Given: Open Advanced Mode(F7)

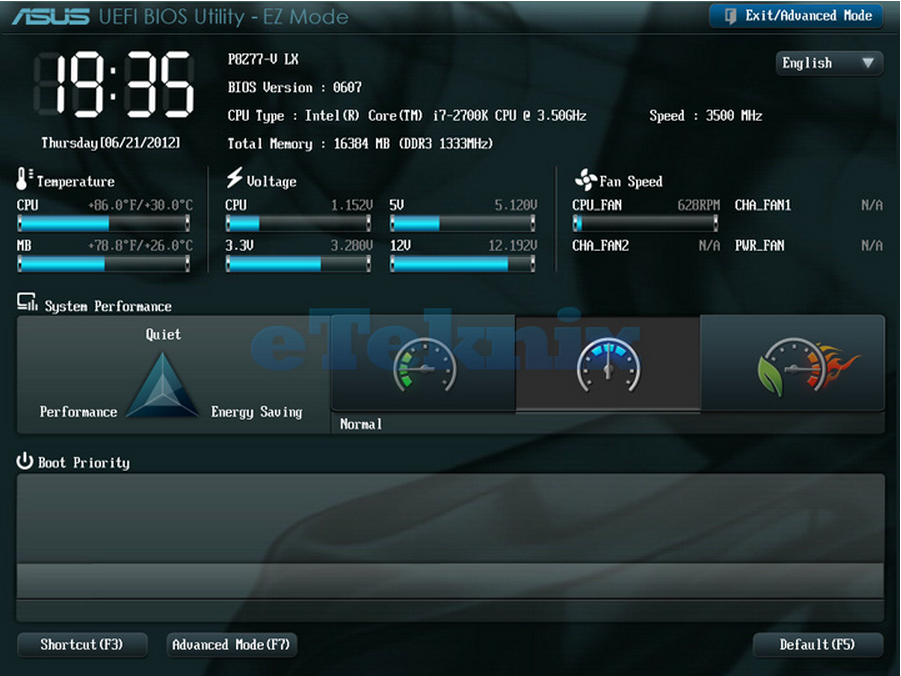Looking at the screenshot, I should click(x=231, y=644).
